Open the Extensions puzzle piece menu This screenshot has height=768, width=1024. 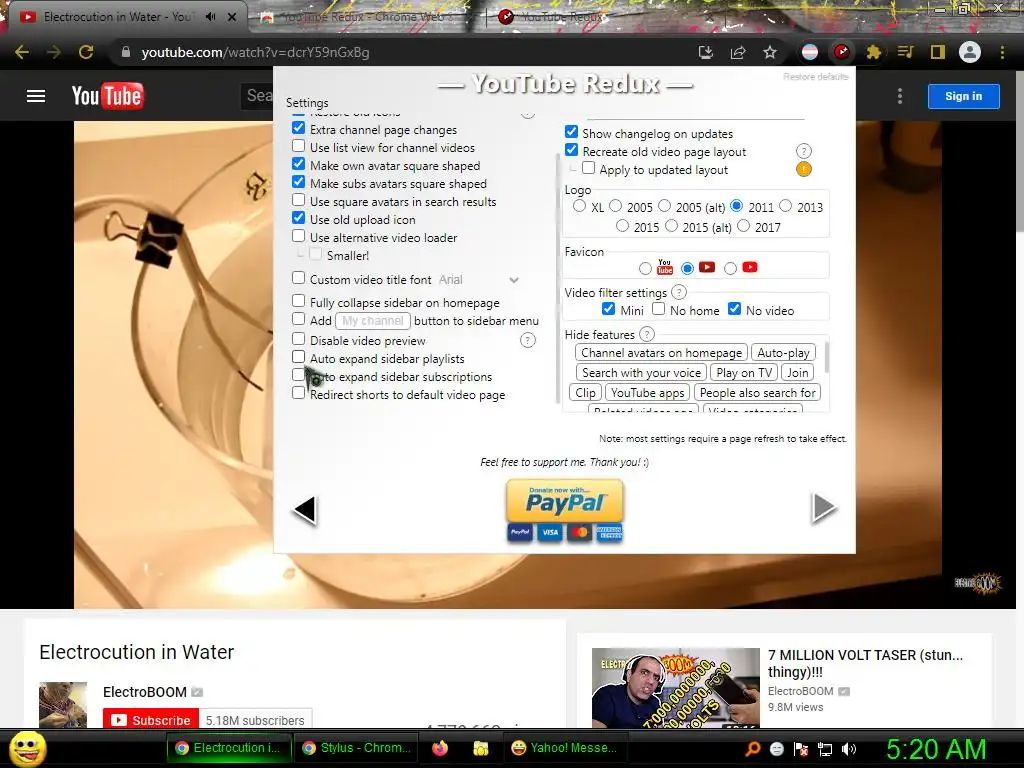(x=873, y=52)
